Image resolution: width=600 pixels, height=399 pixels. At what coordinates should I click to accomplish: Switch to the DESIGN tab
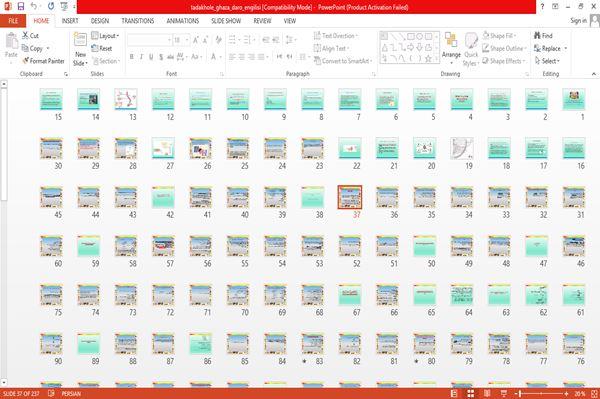coord(100,21)
